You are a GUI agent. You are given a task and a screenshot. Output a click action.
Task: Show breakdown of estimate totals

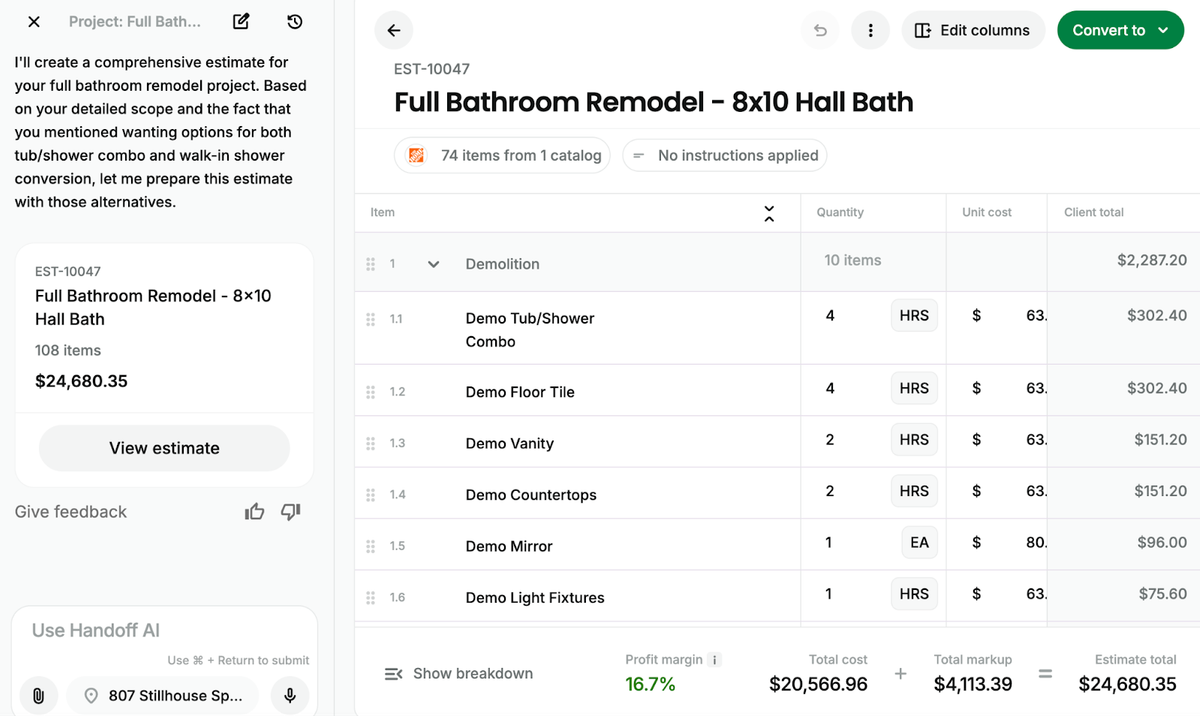(x=459, y=674)
